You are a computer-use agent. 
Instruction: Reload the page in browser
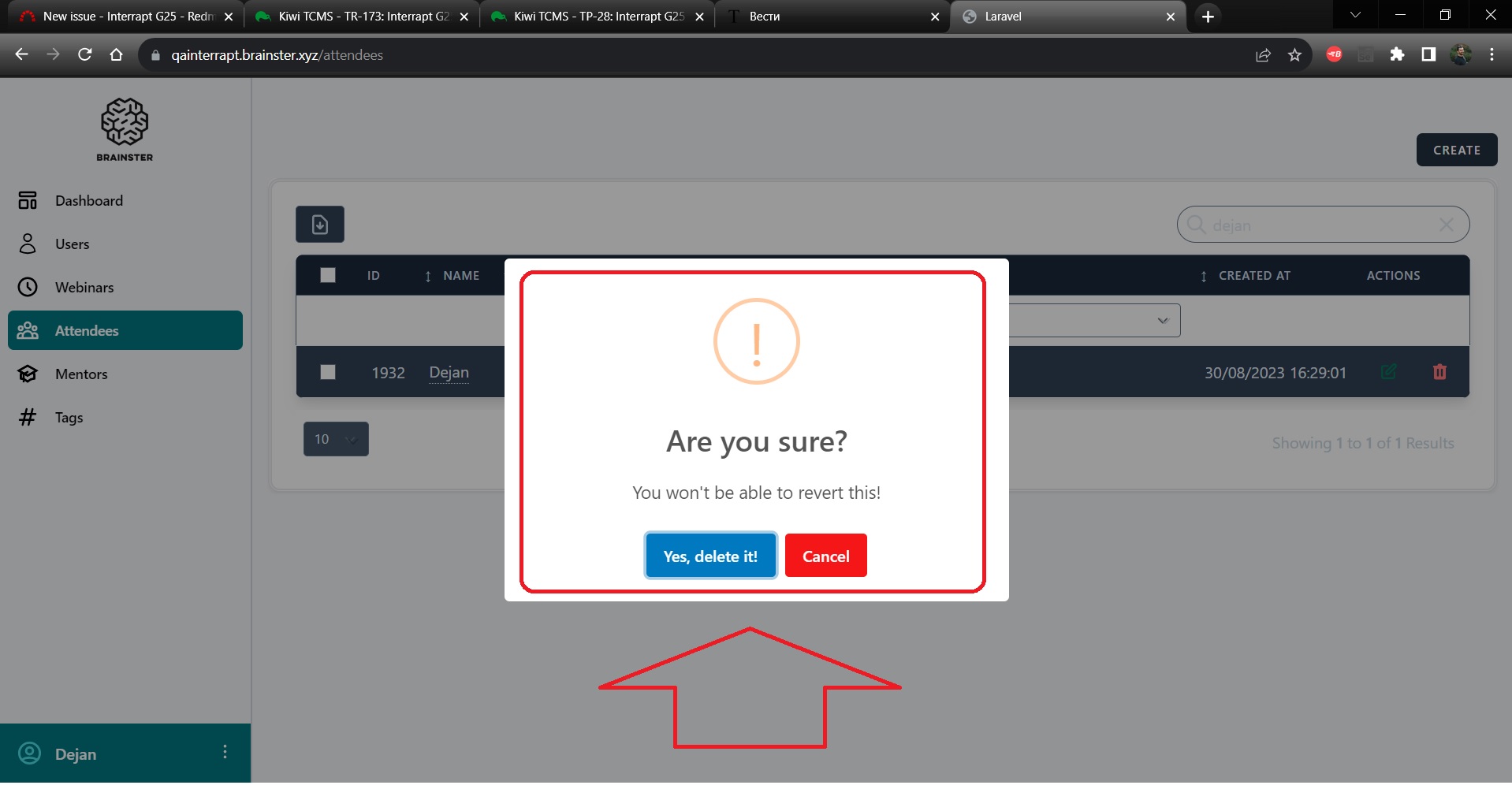(85, 55)
